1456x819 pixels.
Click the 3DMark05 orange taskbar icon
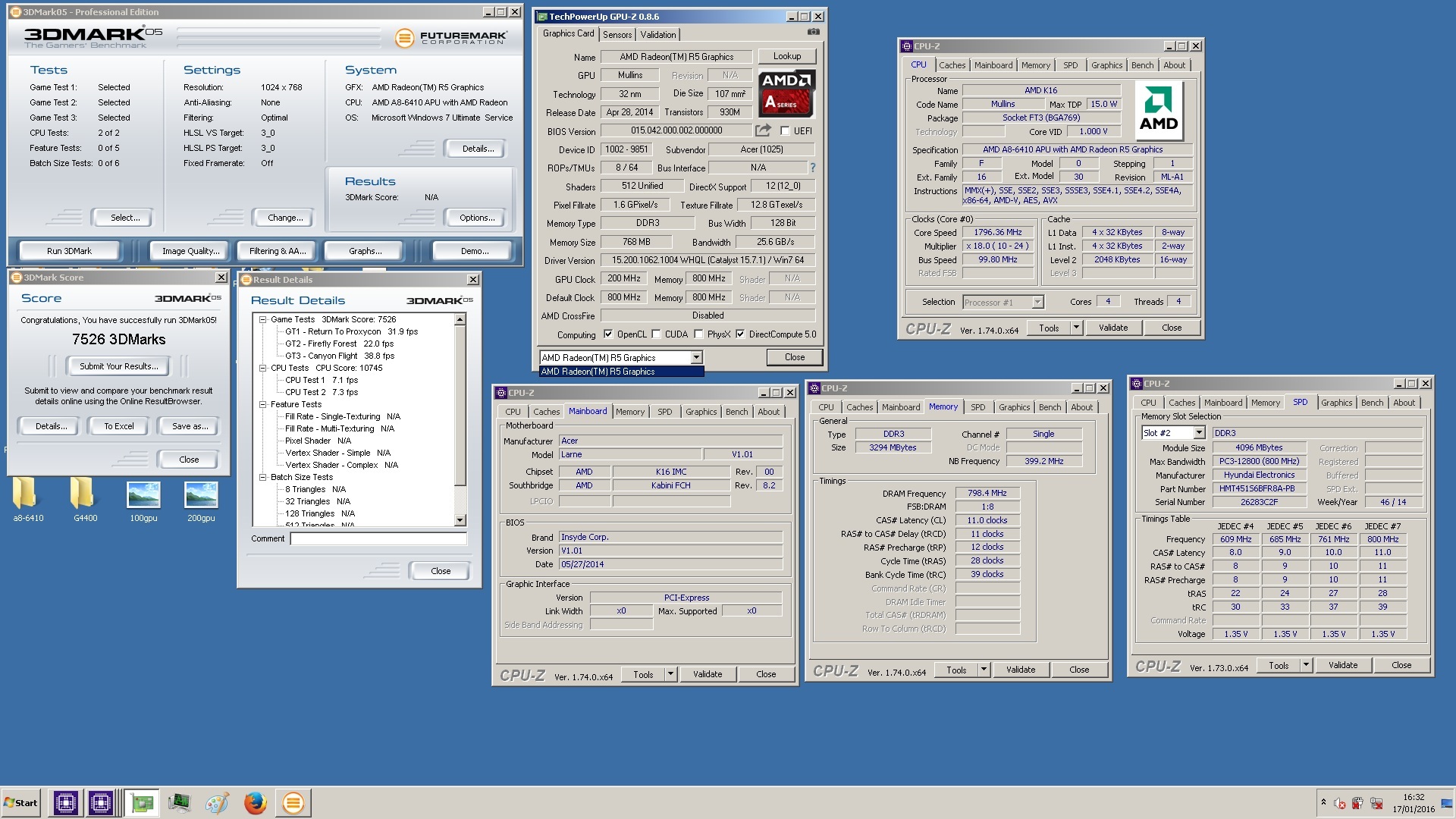click(293, 802)
